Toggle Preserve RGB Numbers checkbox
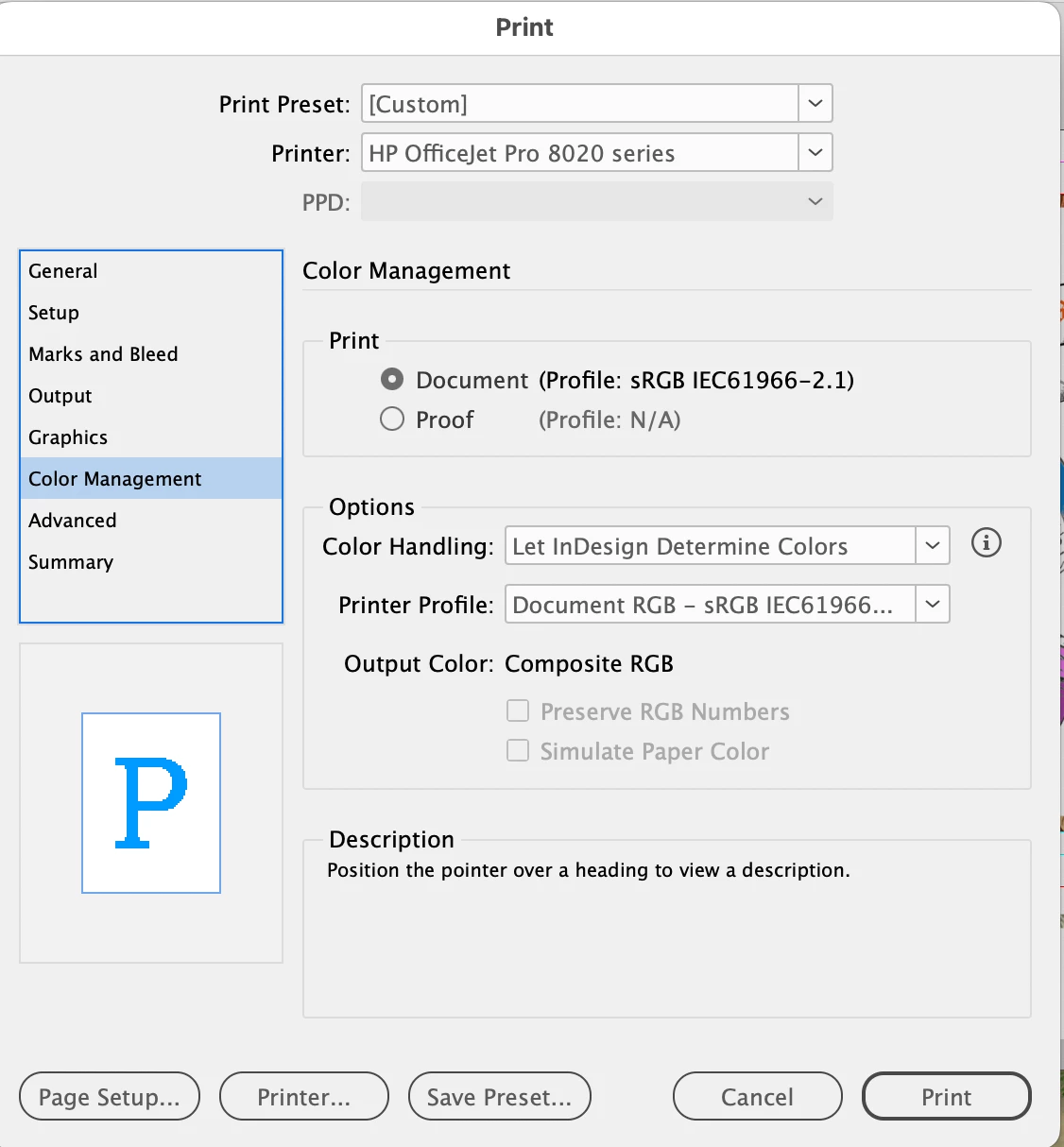1064x1147 pixels. coord(518,710)
